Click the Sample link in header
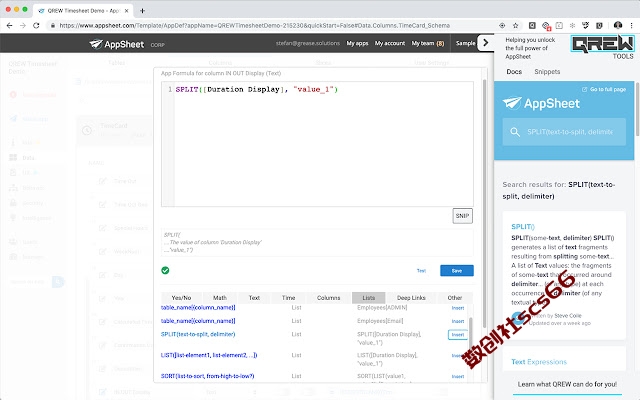The height and width of the screenshot is (400, 640). [465, 43]
